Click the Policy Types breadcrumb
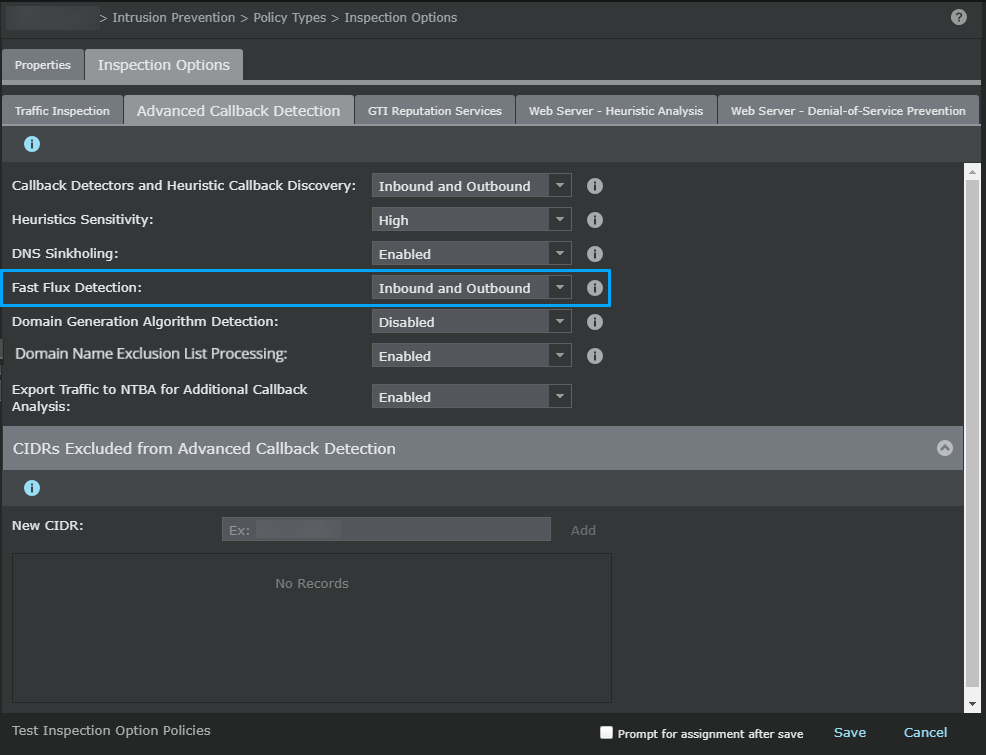 point(289,18)
